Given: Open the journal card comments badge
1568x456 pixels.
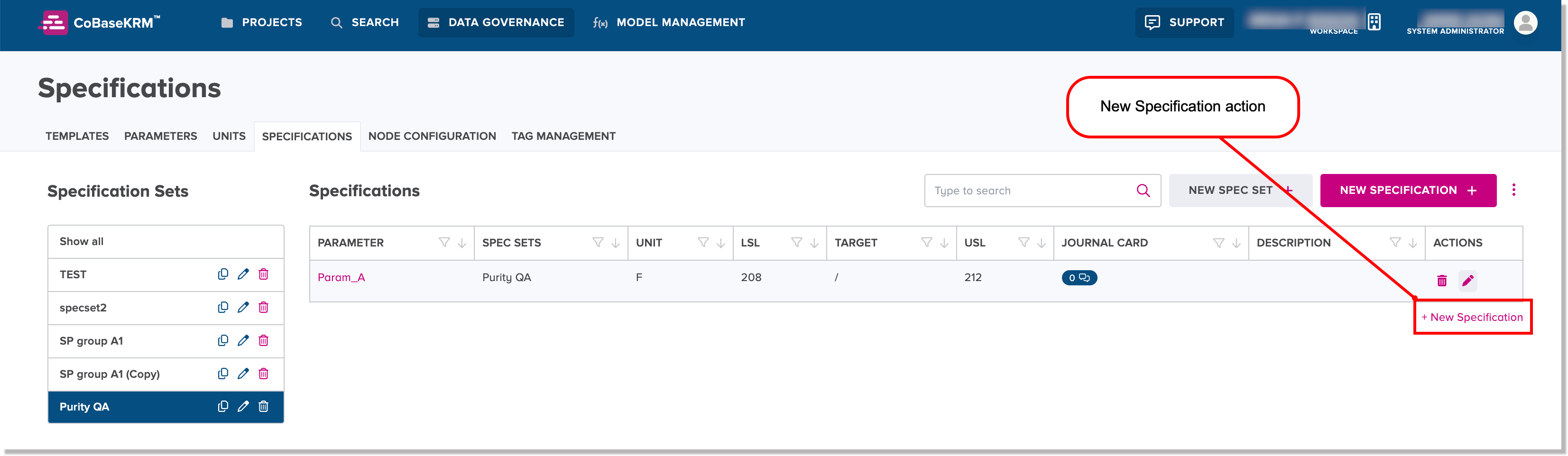Looking at the screenshot, I should tap(1079, 278).
